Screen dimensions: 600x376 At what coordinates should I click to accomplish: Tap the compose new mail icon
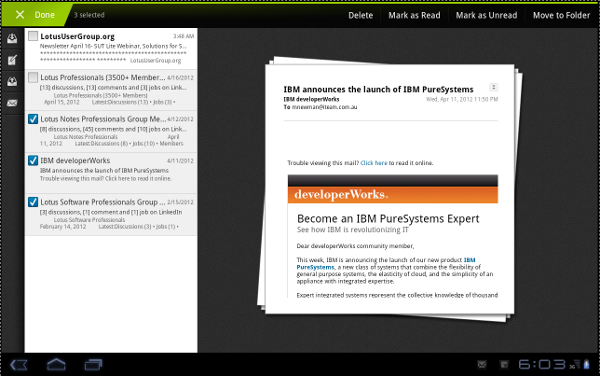(12, 60)
